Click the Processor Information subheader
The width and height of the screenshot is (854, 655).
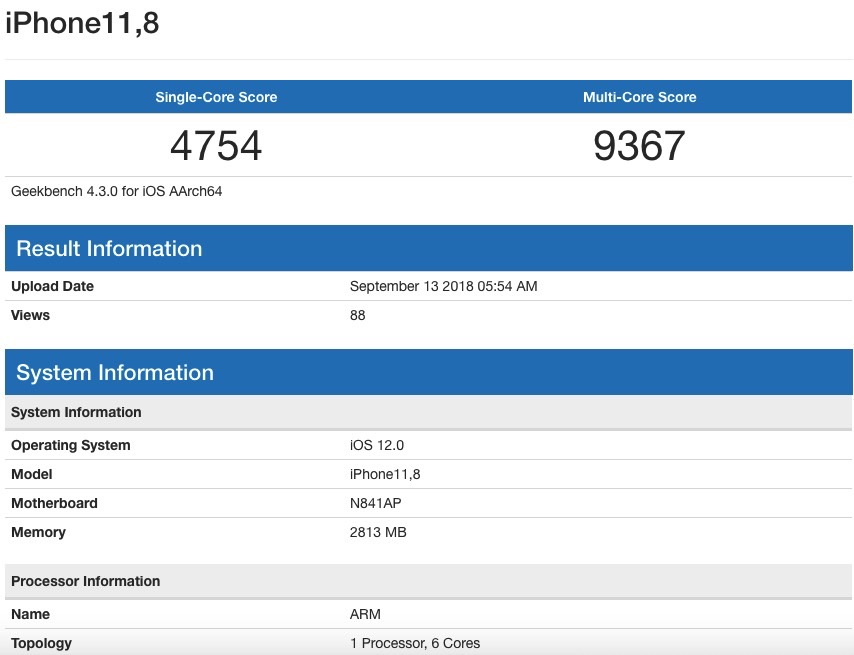coord(429,581)
